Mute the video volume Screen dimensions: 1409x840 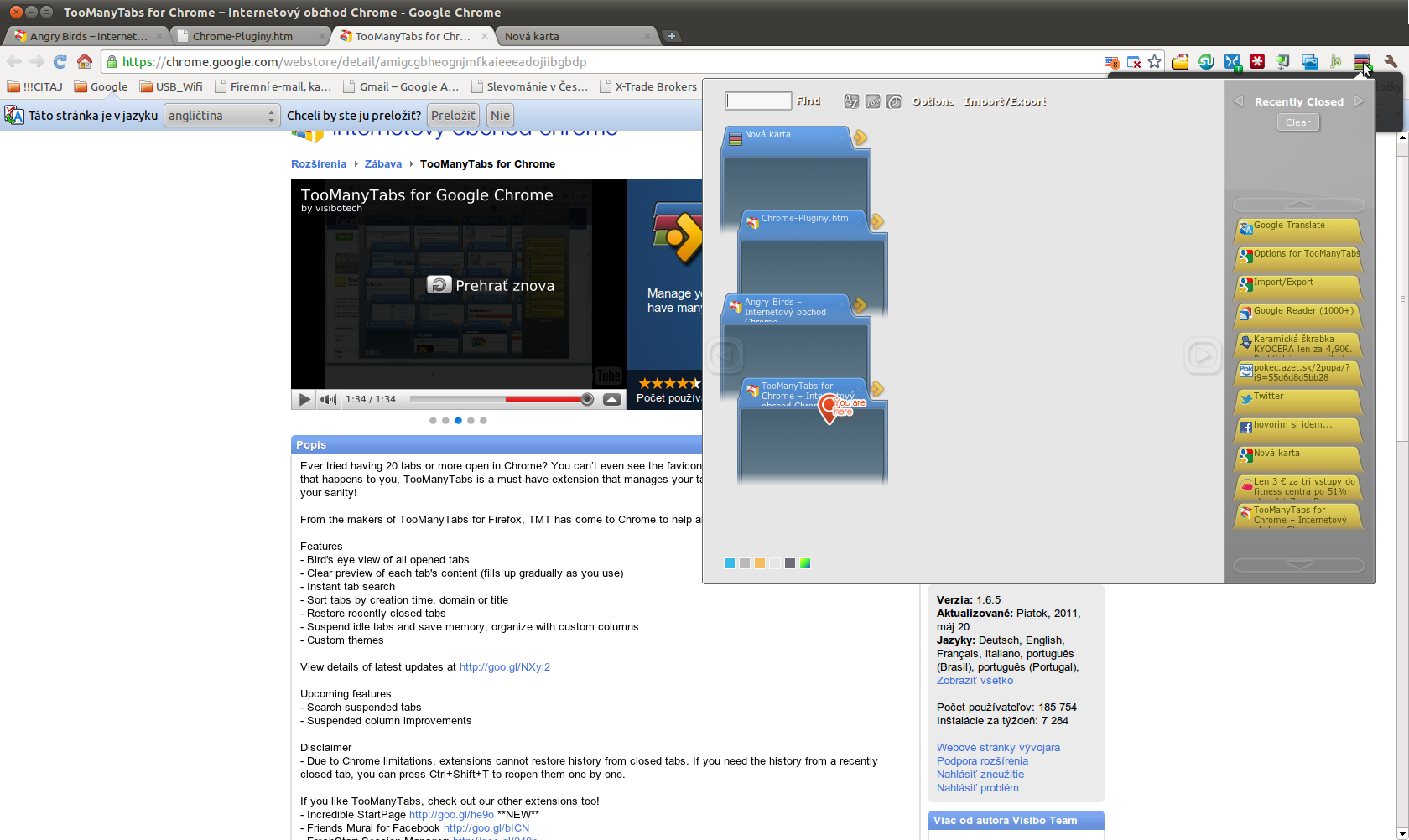329,399
